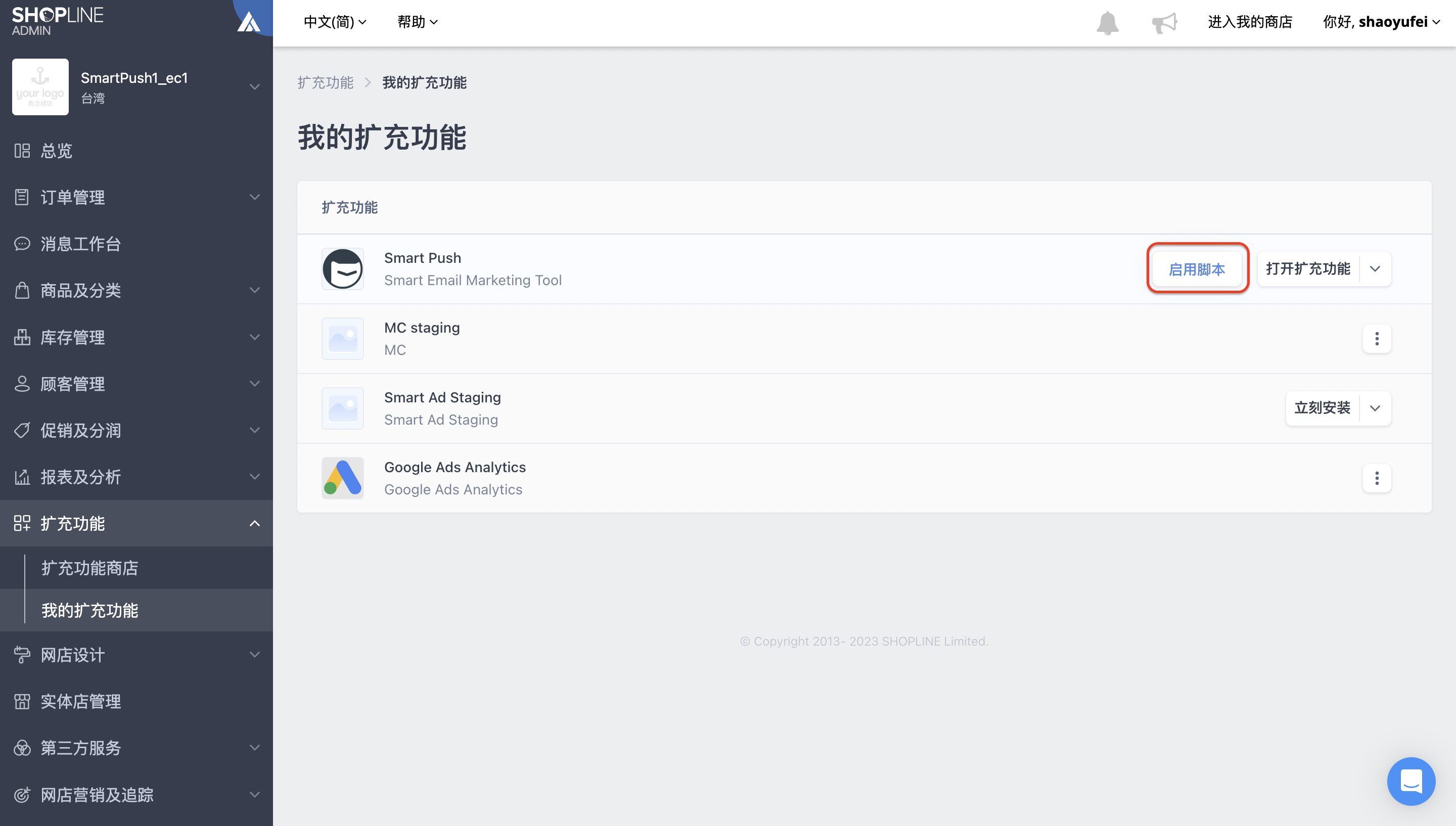This screenshot has width=1456, height=826.
Task: Click 扩充功能 in the breadcrumb
Action: (x=326, y=83)
